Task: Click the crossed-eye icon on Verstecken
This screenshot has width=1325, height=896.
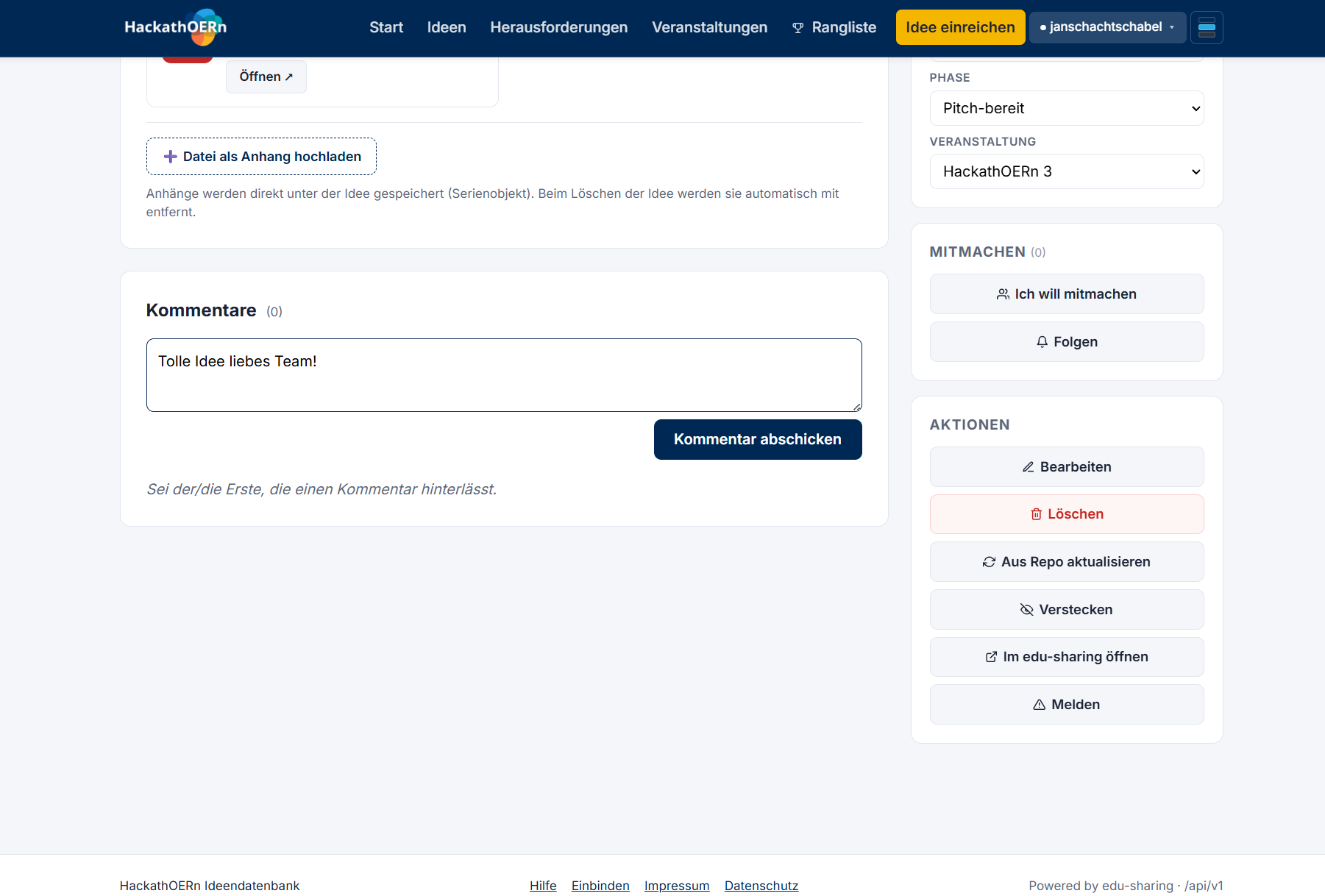Action: [1027, 610]
